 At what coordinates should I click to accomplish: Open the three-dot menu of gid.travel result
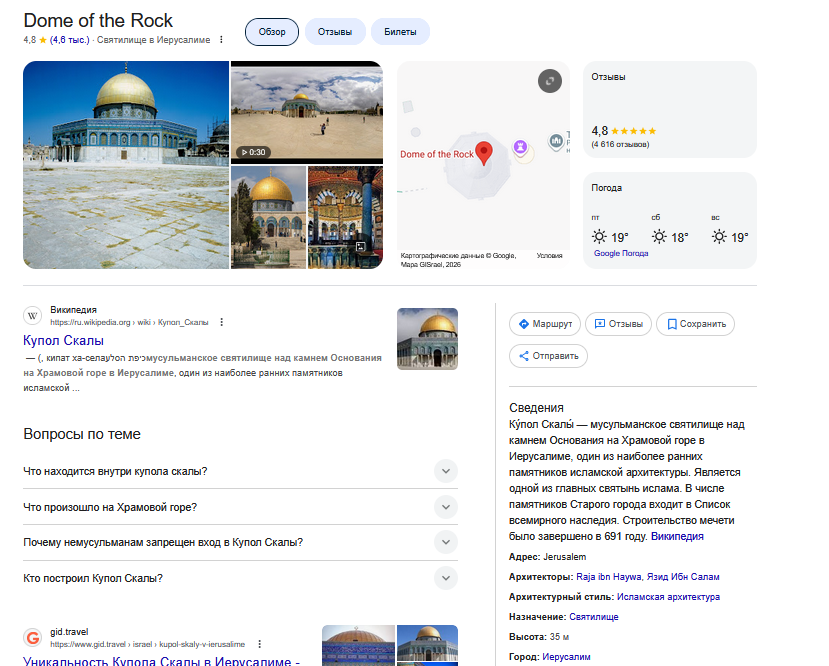(258, 644)
